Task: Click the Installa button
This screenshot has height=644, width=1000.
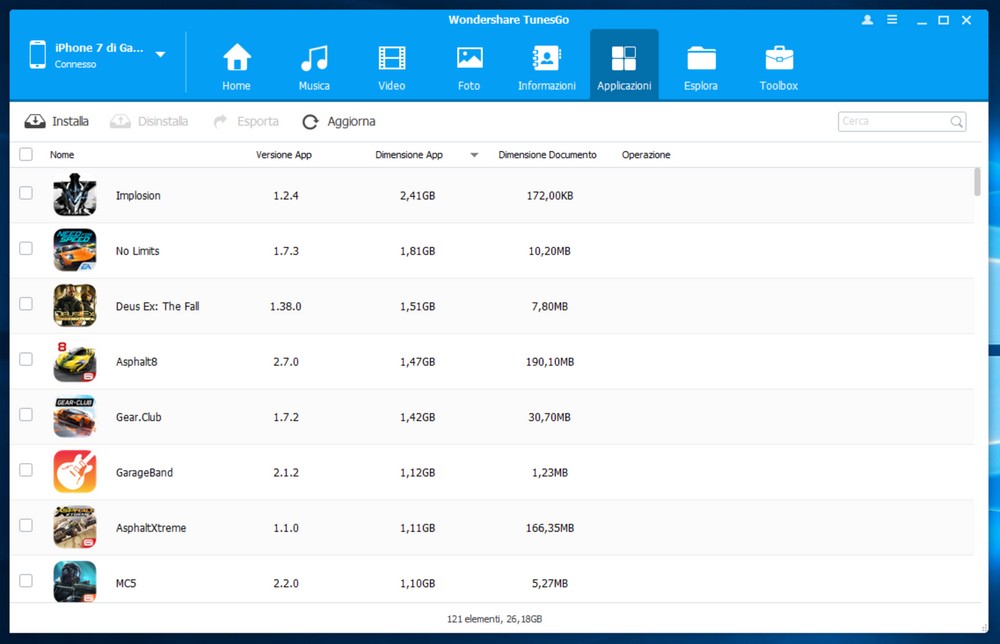Action: click(57, 121)
